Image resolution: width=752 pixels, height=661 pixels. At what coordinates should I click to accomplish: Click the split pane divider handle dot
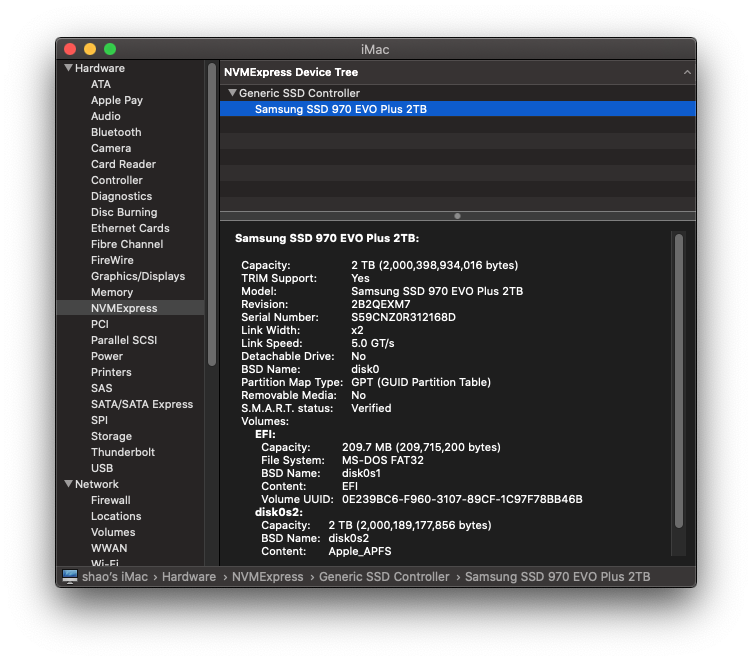coord(457,216)
